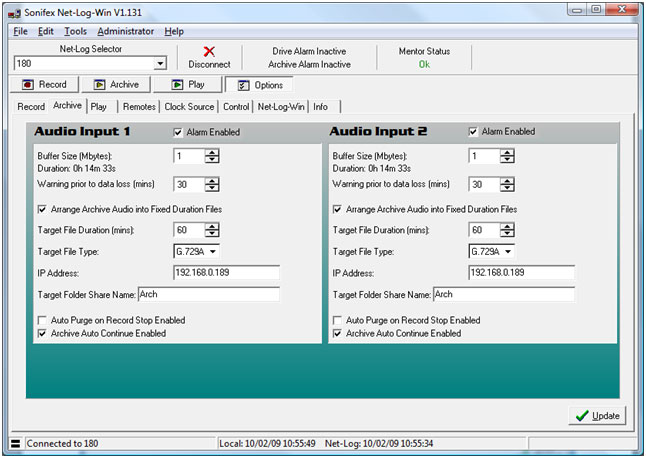Open the Help menu
The image size is (646, 458).
pyautogui.click(x=174, y=31)
